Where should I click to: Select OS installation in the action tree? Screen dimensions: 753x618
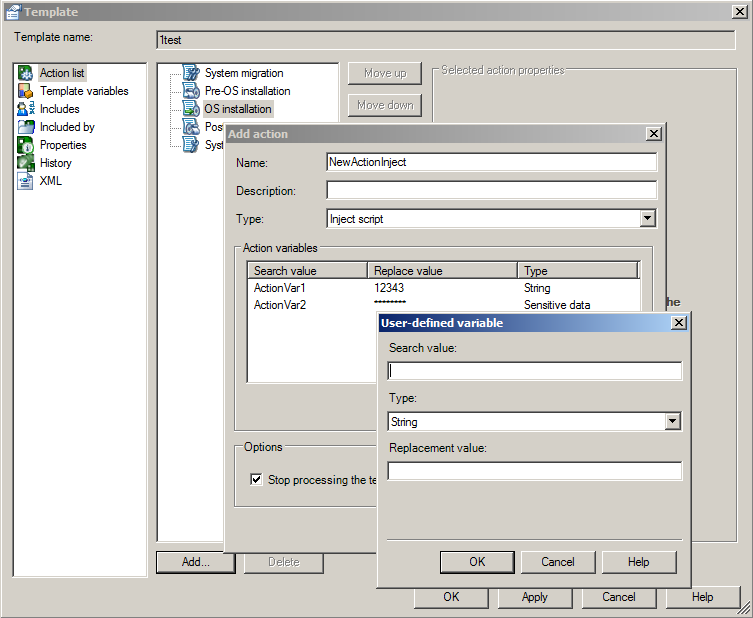pos(237,108)
